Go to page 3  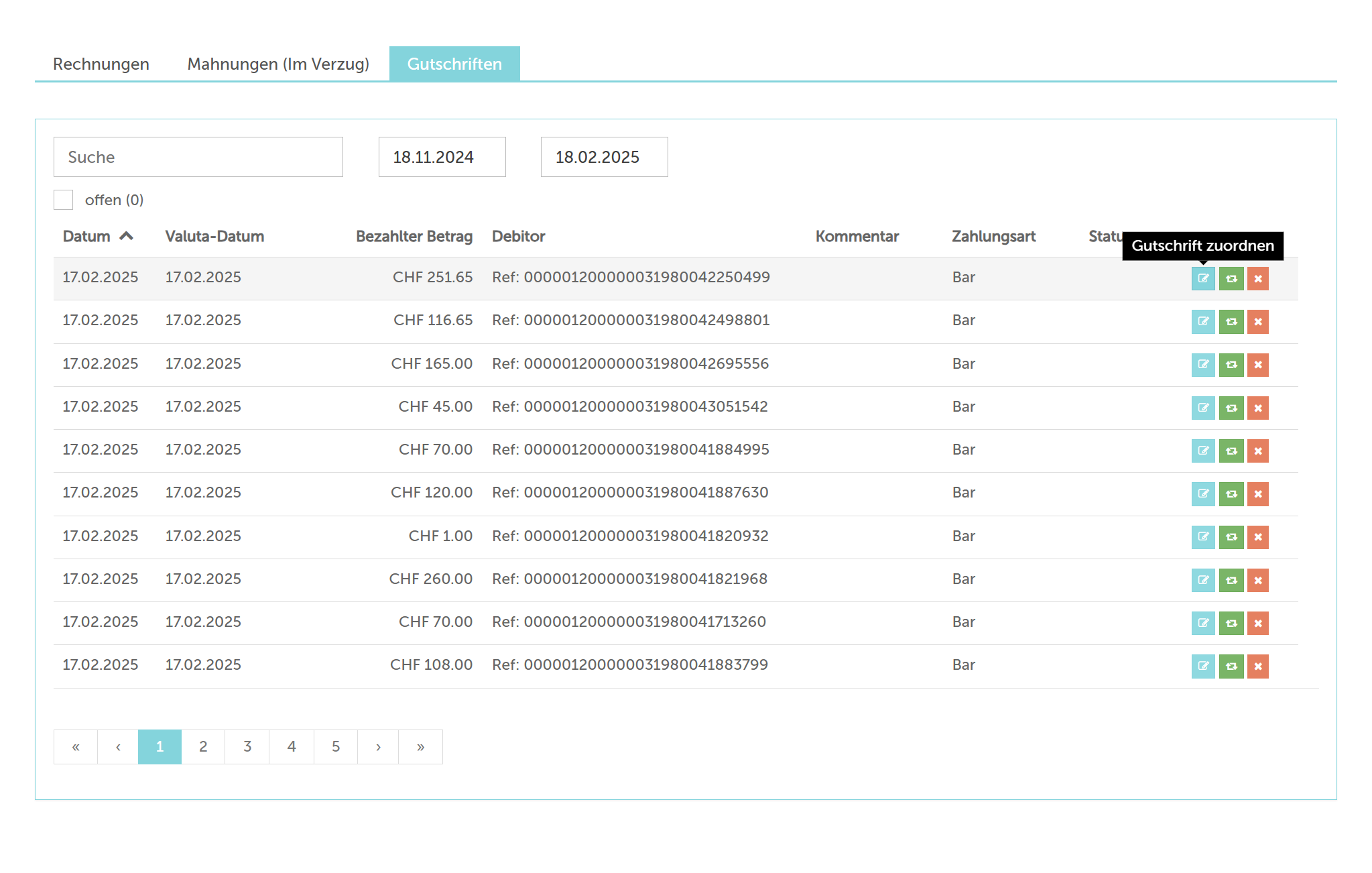247,747
